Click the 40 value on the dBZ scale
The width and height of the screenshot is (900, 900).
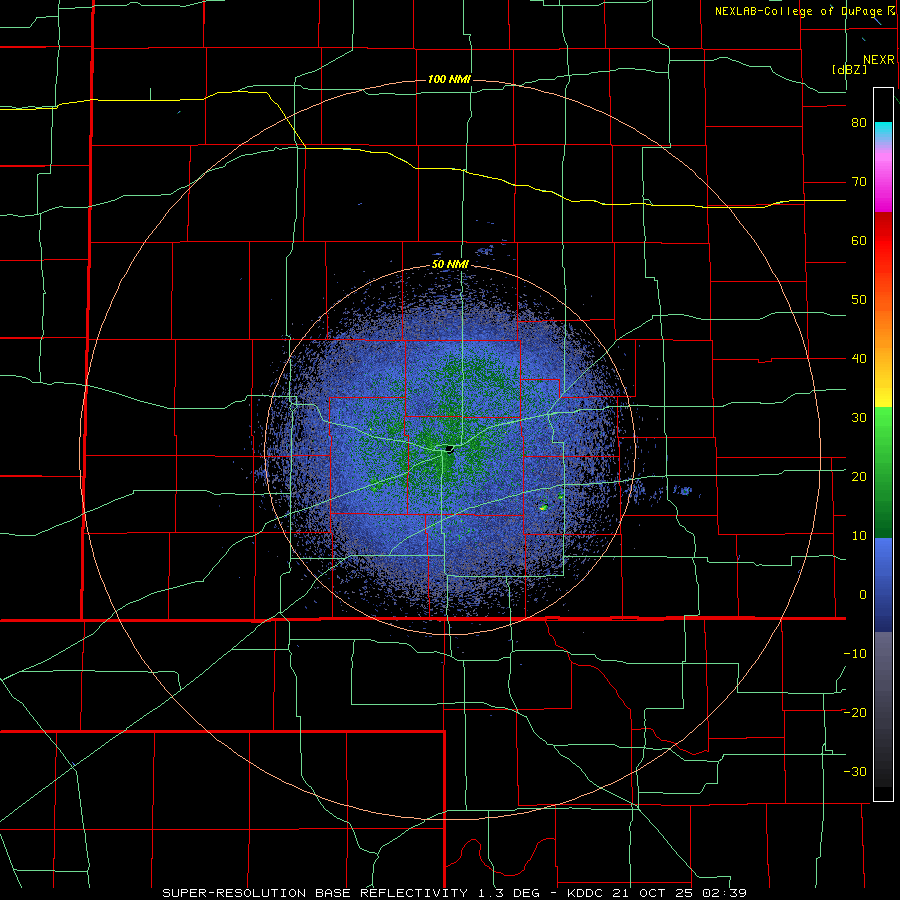[859, 359]
